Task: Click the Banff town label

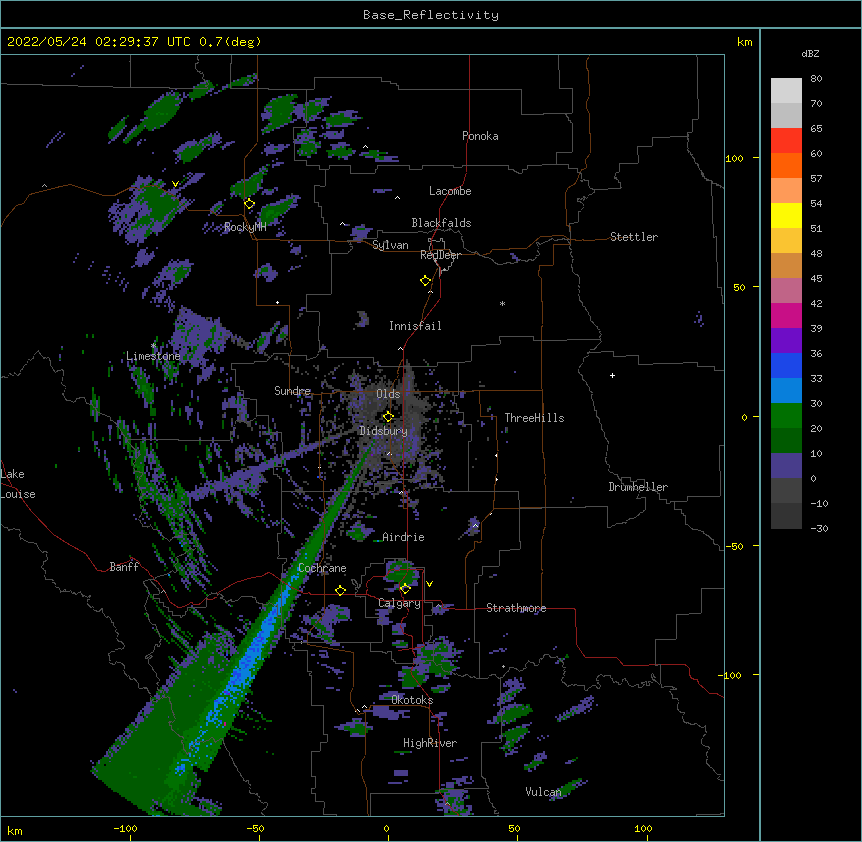Action: coord(124,567)
